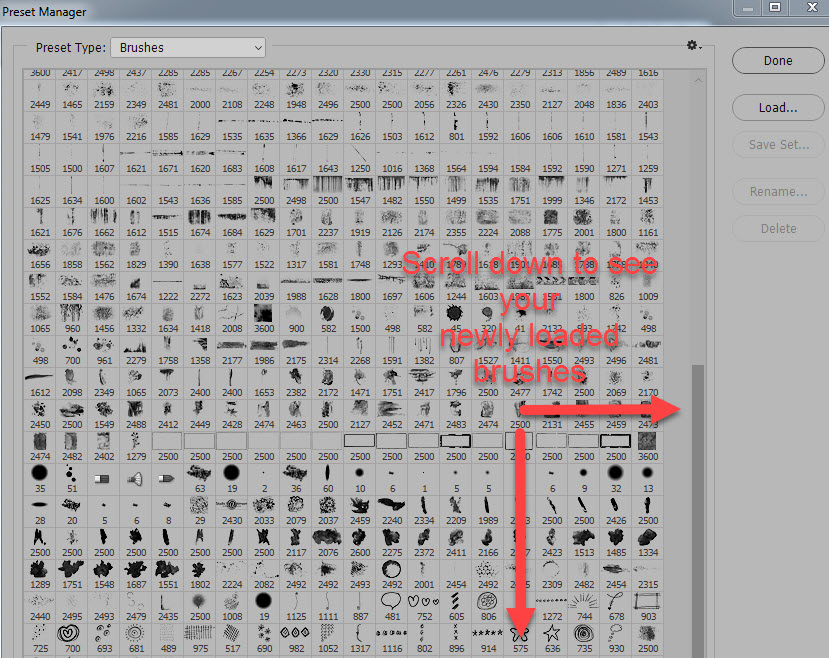Select the brush preset labeled 1279

136,447
